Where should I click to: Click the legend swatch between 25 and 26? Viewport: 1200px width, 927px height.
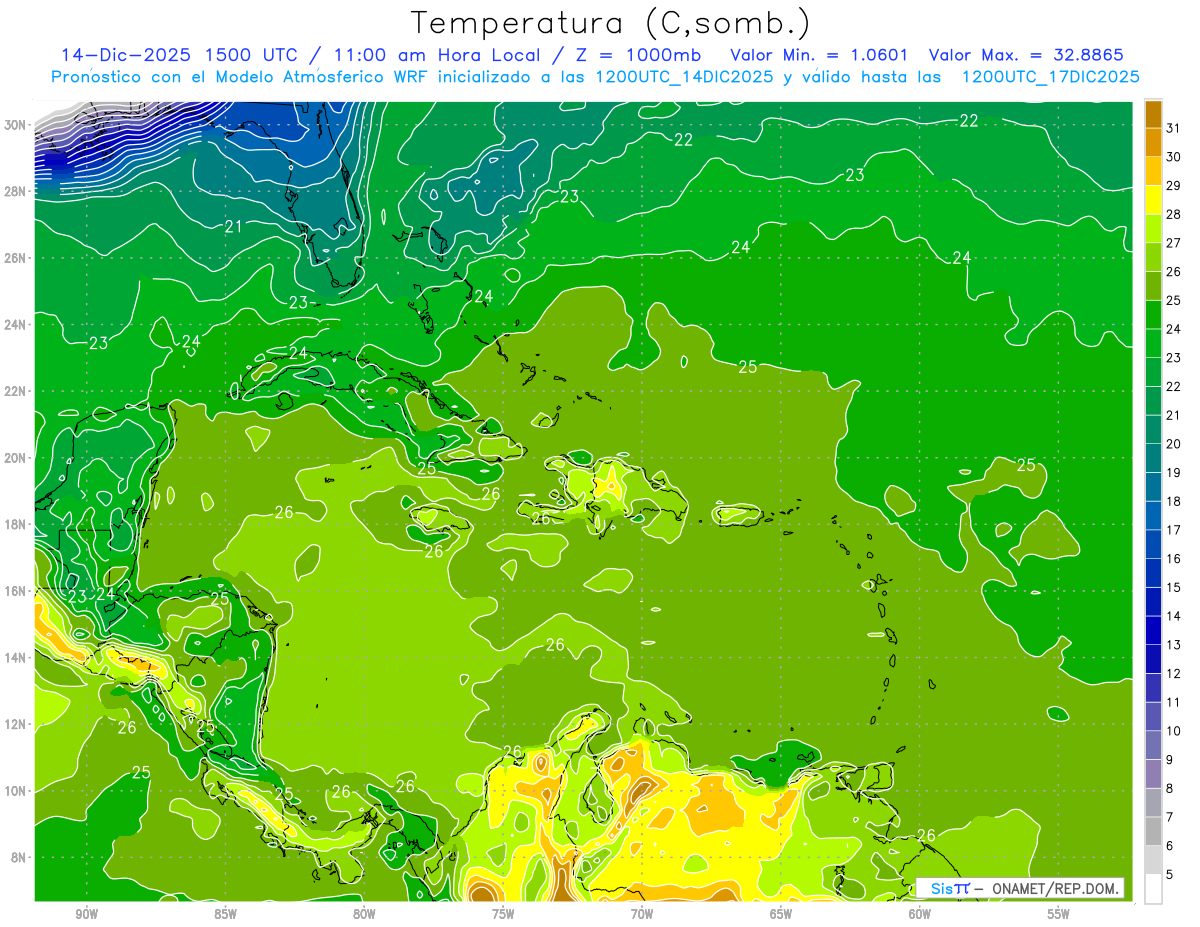[1153, 286]
